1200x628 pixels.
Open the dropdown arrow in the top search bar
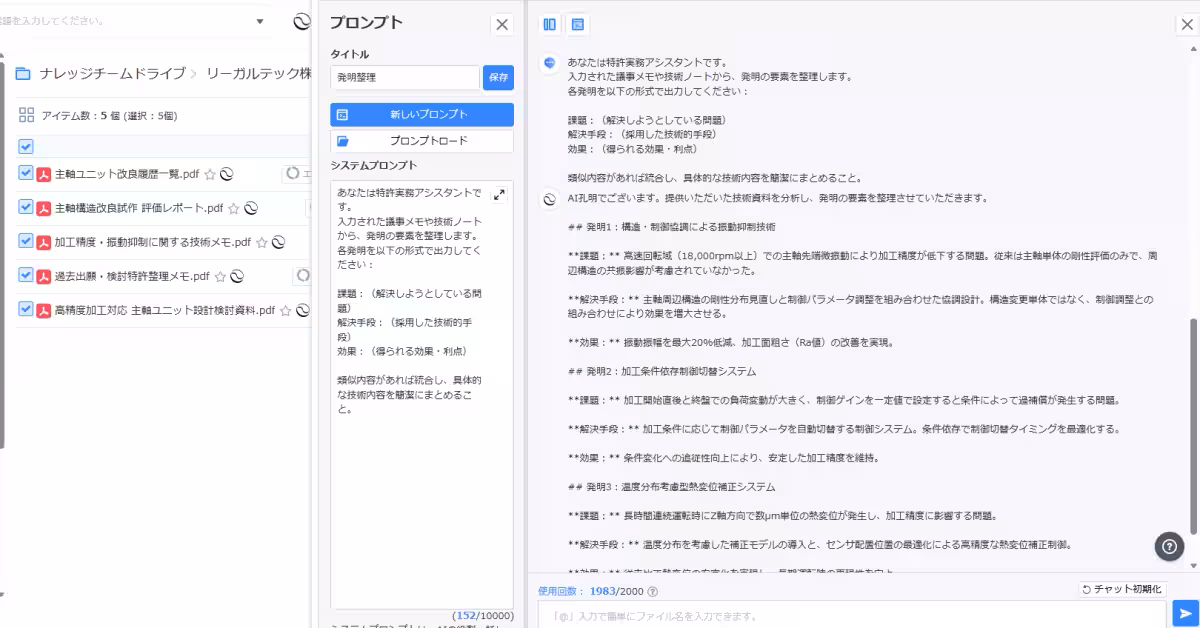coord(259,20)
